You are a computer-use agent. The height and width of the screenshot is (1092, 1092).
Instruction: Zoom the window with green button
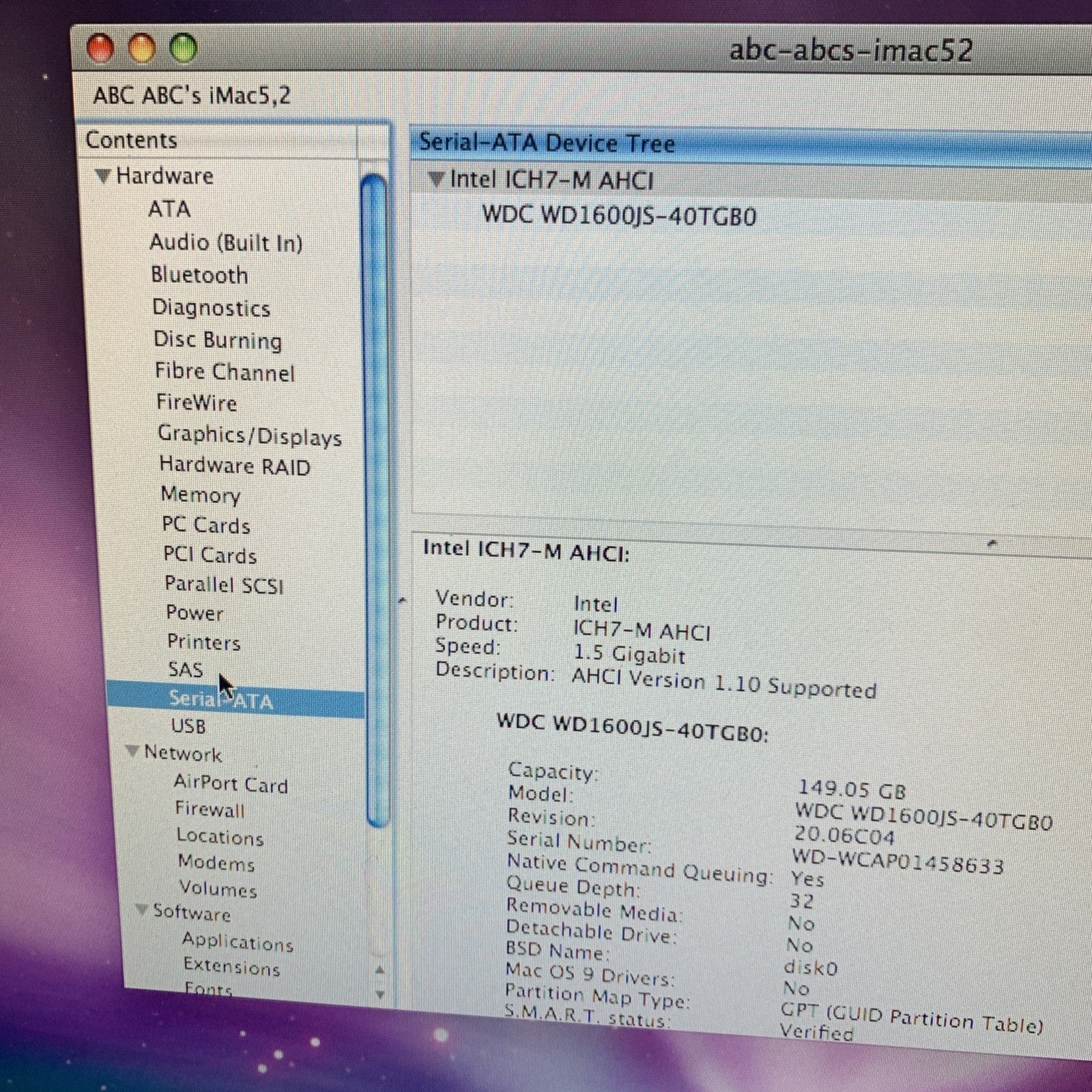[183, 48]
